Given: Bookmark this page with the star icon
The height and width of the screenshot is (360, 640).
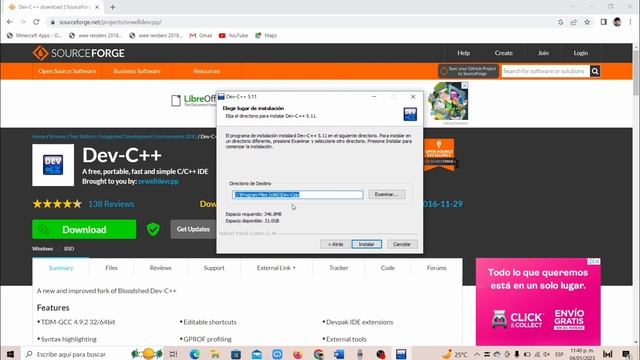Looking at the screenshot, I should [x=587, y=22].
